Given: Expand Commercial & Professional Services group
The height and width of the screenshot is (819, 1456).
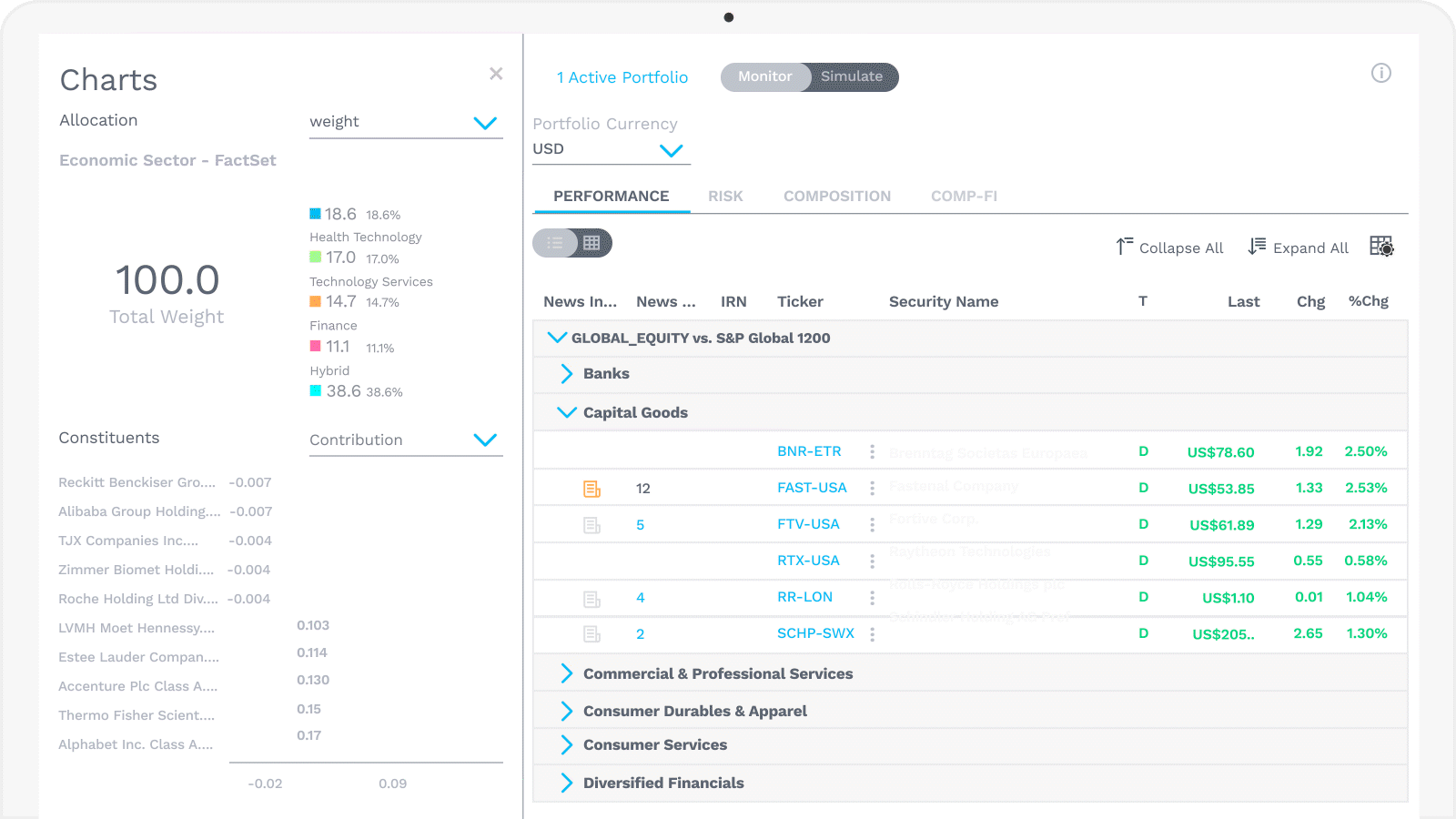Looking at the screenshot, I should [567, 673].
